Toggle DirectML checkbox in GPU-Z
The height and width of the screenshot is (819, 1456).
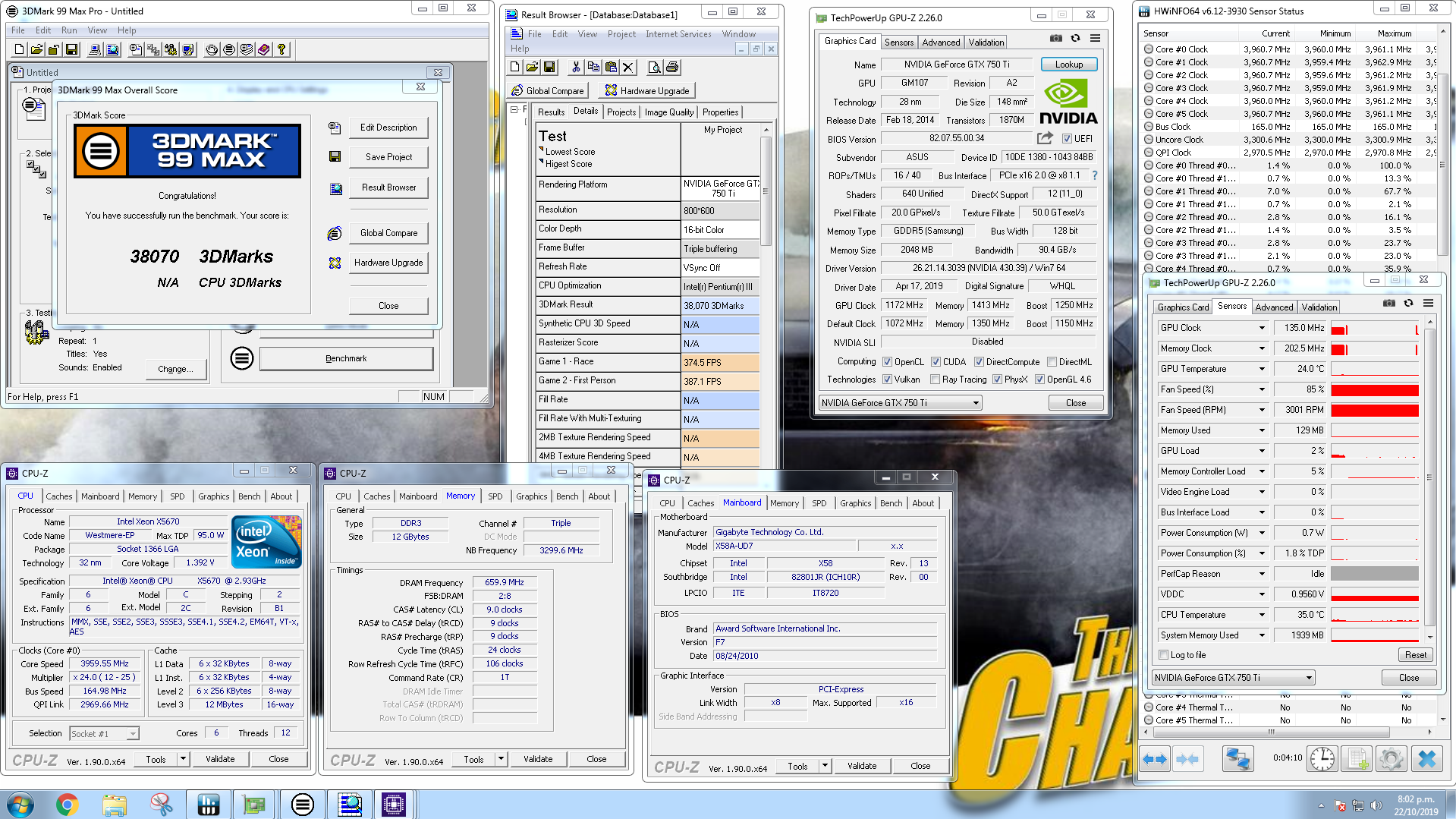[1052, 362]
